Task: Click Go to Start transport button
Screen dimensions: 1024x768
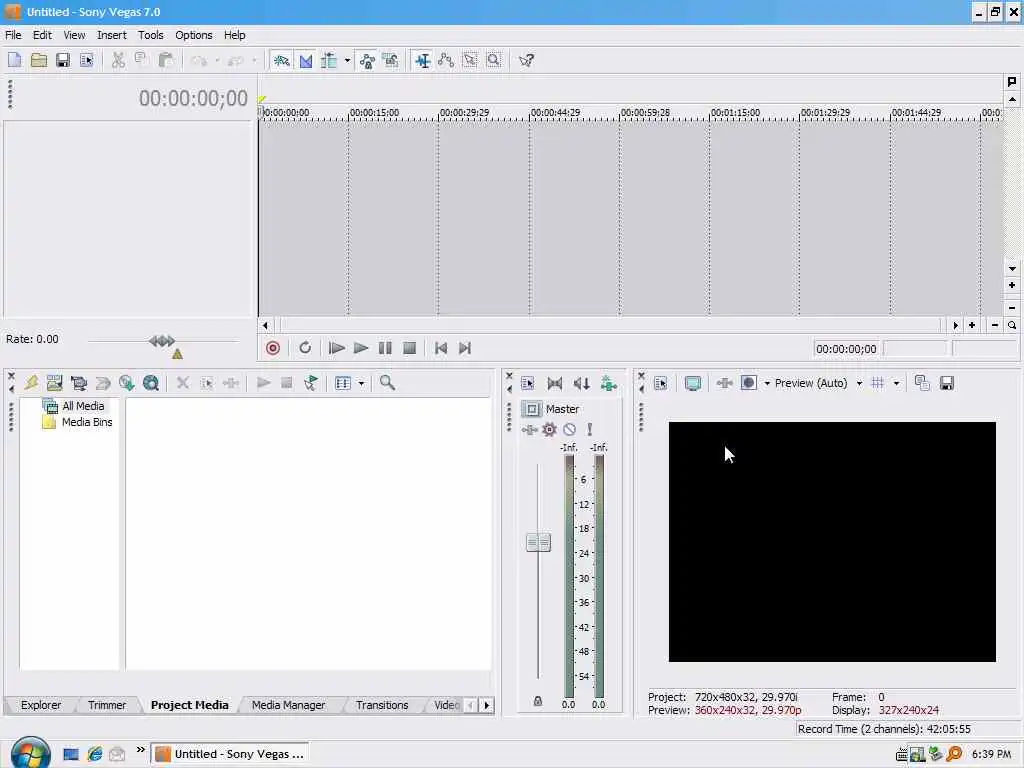Action: point(441,348)
